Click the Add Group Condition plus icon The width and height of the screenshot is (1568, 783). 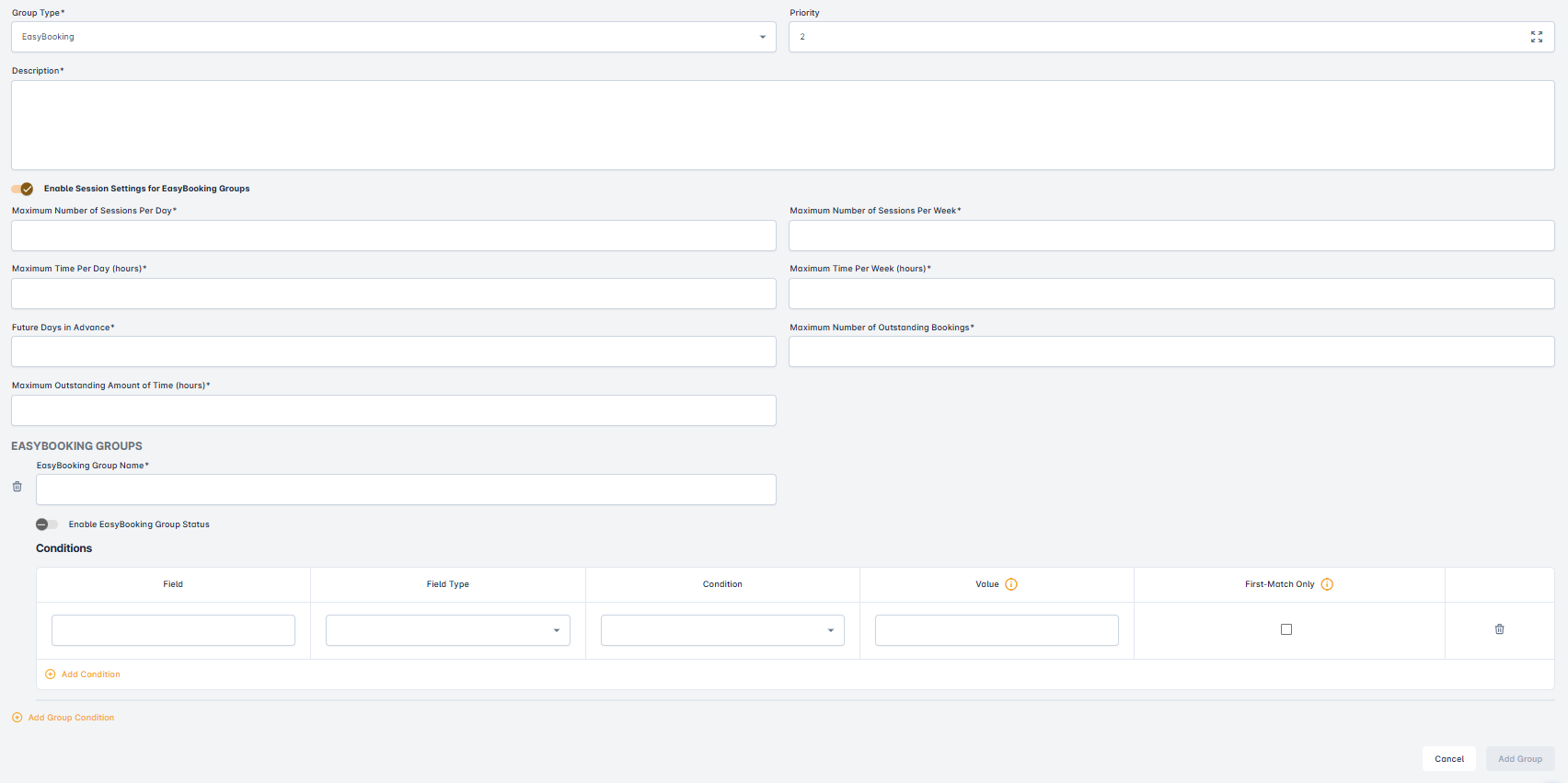(x=17, y=718)
